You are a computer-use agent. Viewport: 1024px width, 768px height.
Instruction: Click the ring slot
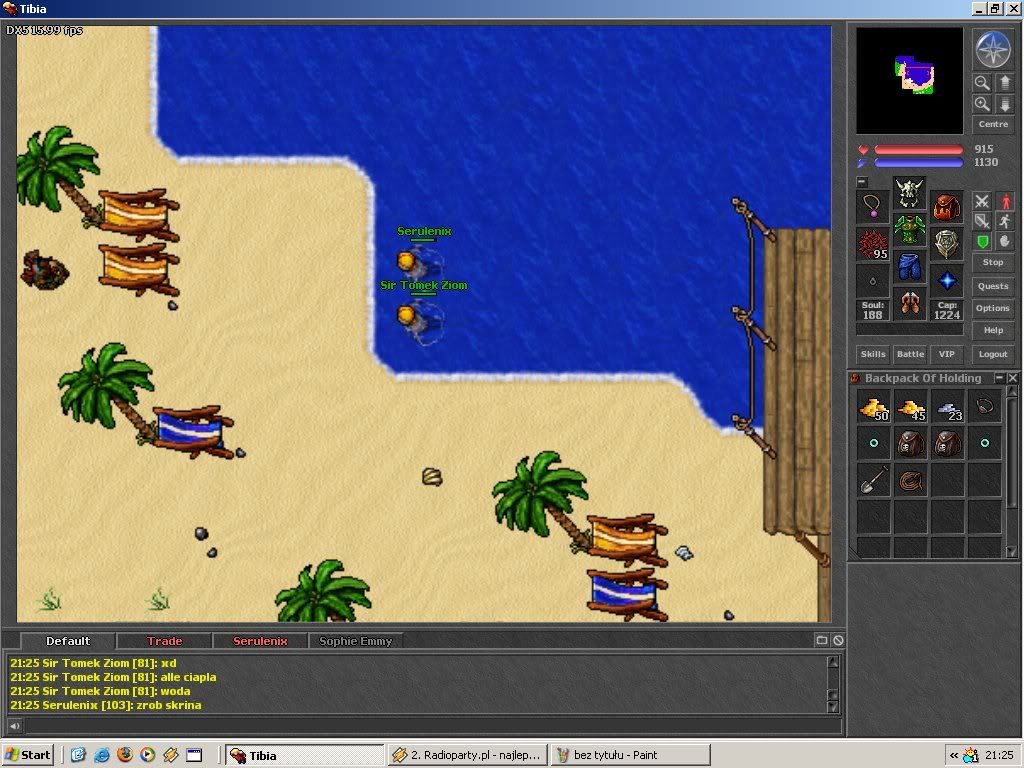[872, 281]
